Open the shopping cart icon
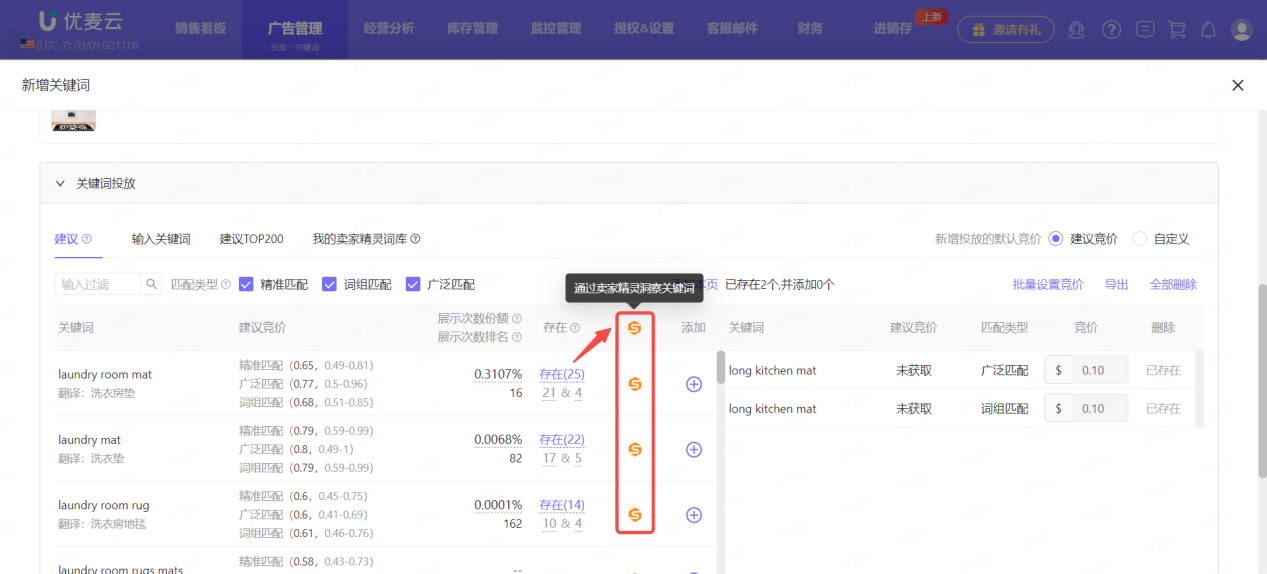 pos(1177,30)
